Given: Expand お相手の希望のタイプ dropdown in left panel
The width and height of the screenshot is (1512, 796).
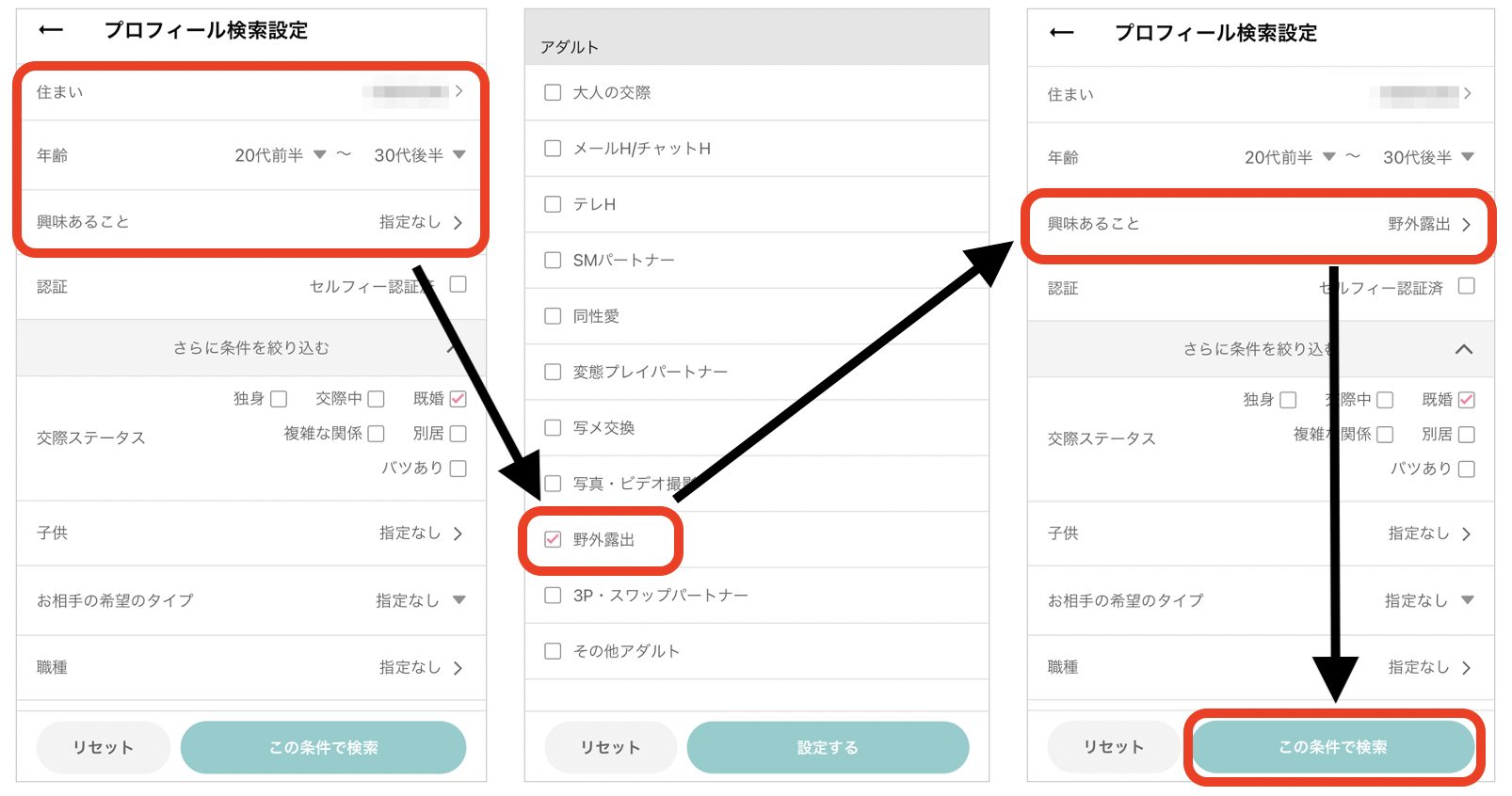Looking at the screenshot, I should [458, 600].
